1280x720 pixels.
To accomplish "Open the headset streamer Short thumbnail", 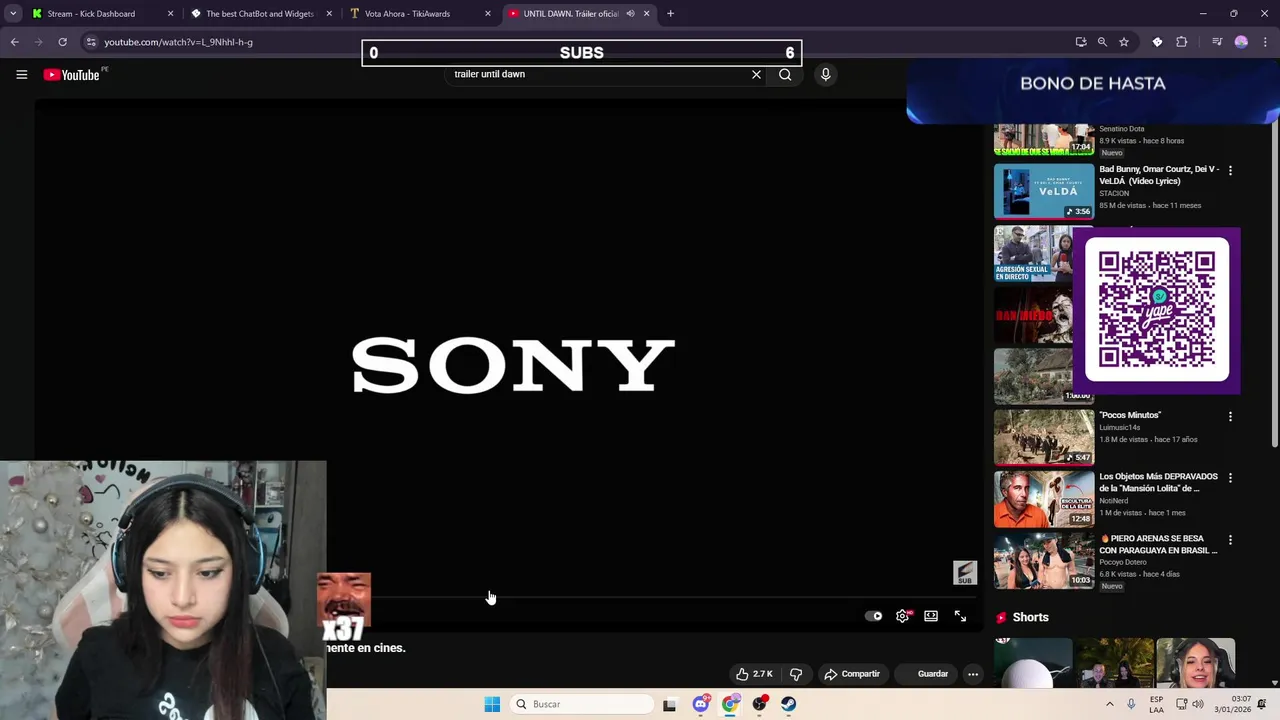I will point(1195,663).
